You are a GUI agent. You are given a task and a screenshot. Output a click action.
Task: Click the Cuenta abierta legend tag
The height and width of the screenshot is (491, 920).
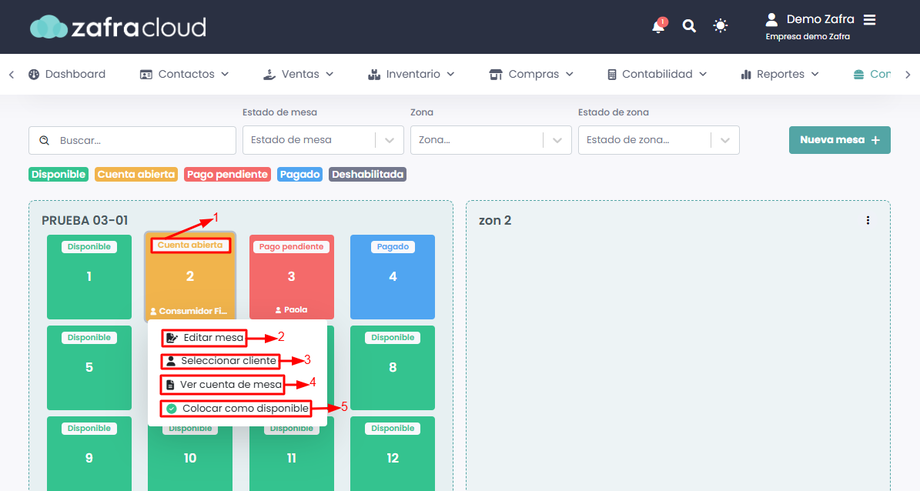point(136,174)
